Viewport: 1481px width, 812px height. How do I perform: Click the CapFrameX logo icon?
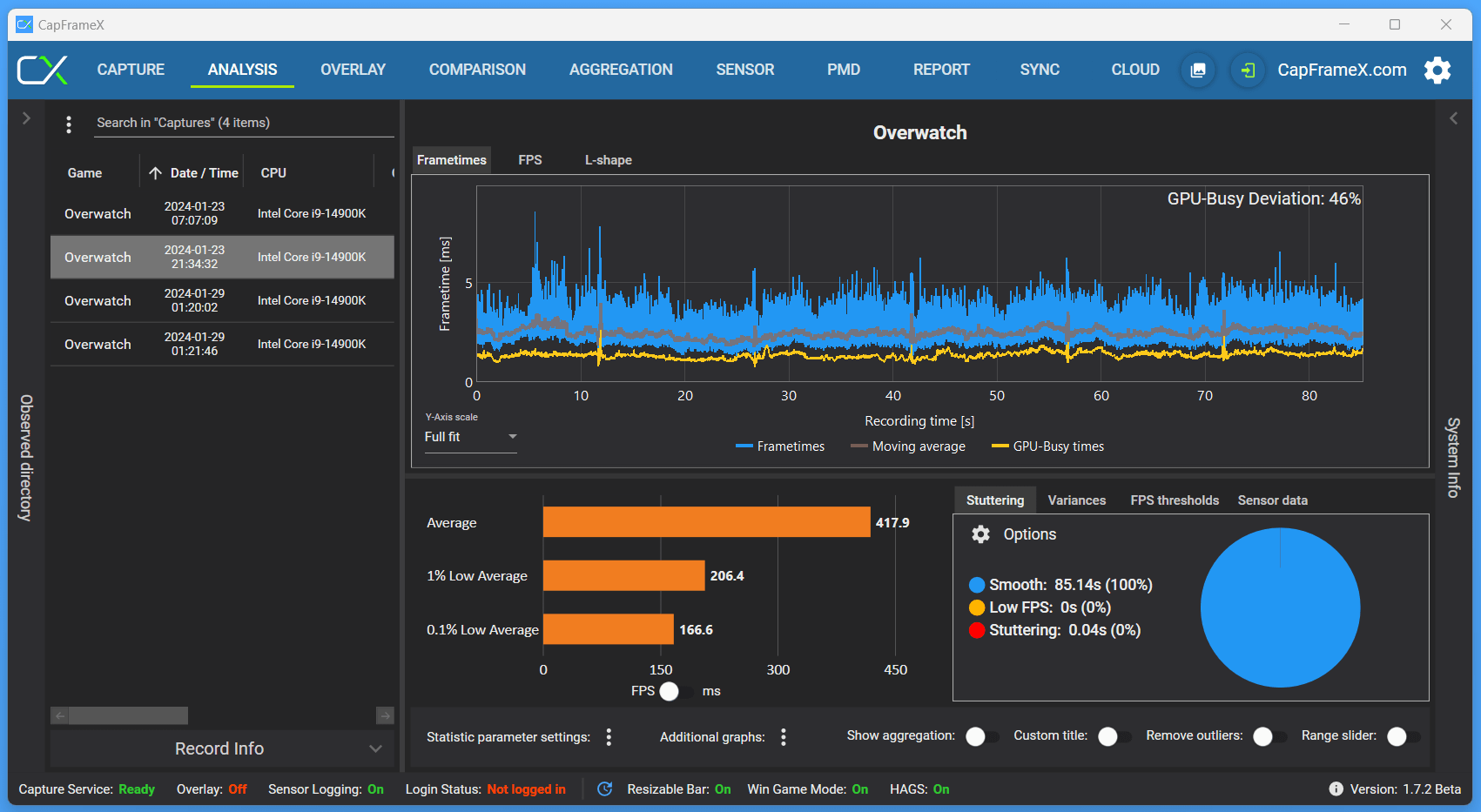[43, 70]
